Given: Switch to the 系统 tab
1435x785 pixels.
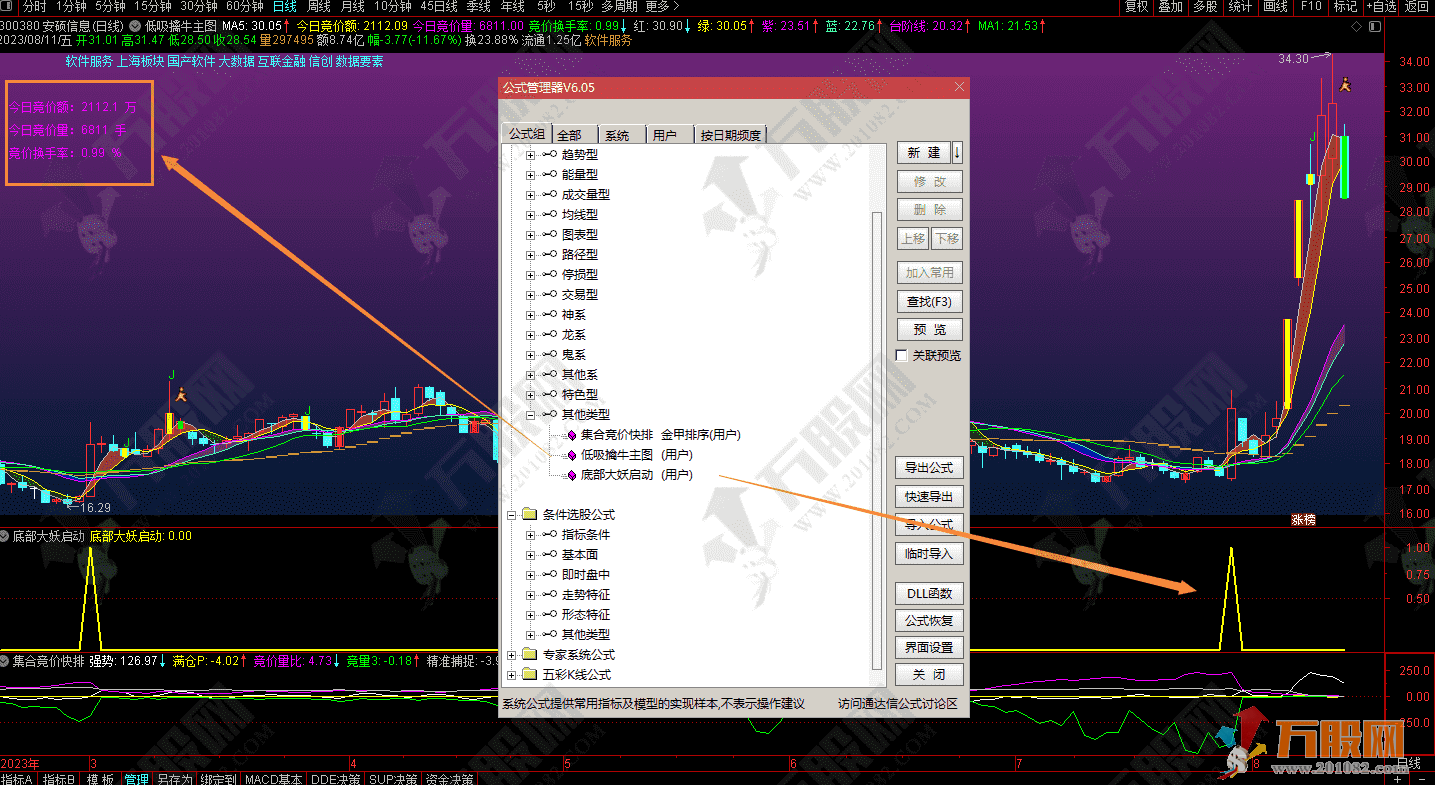Looking at the screenshot, I should (x=622, y=135).
